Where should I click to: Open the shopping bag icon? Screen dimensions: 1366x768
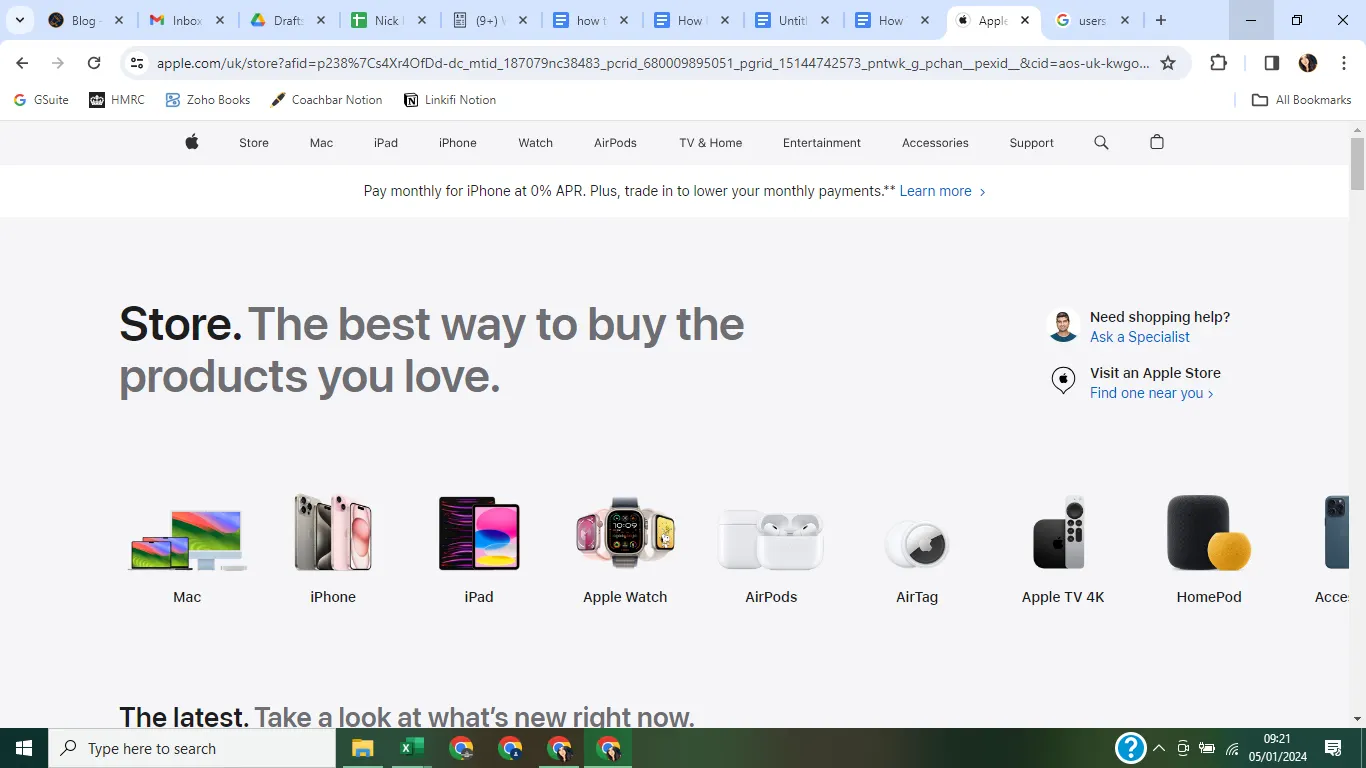(1157, 142)
